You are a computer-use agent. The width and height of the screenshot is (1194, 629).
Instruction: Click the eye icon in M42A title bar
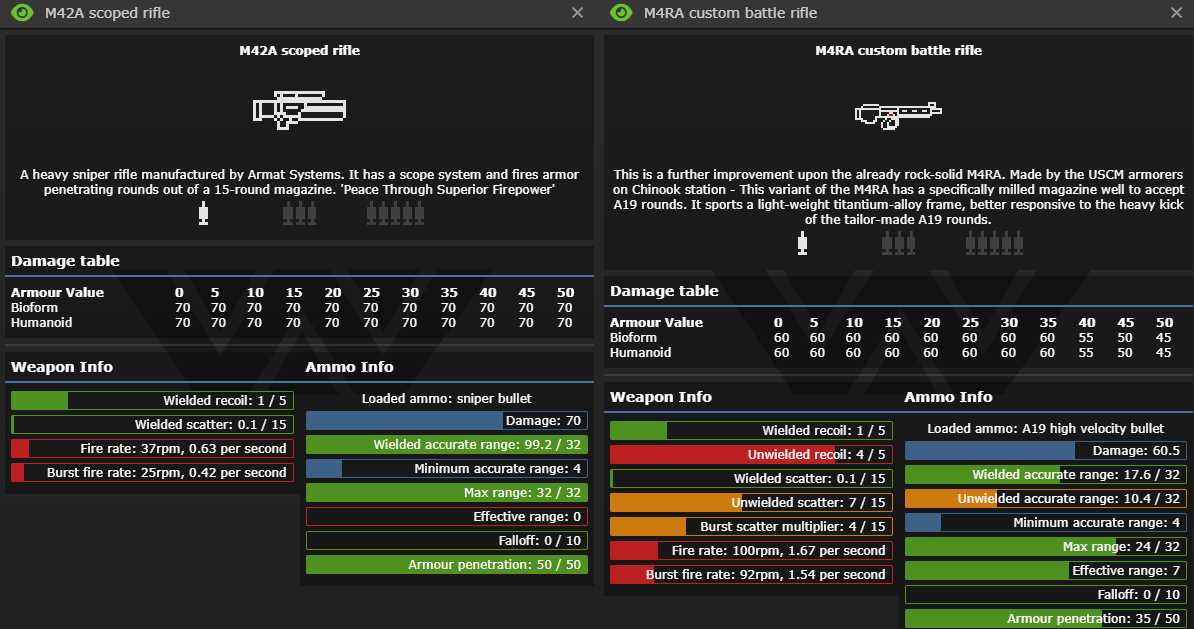pos(23,13)
